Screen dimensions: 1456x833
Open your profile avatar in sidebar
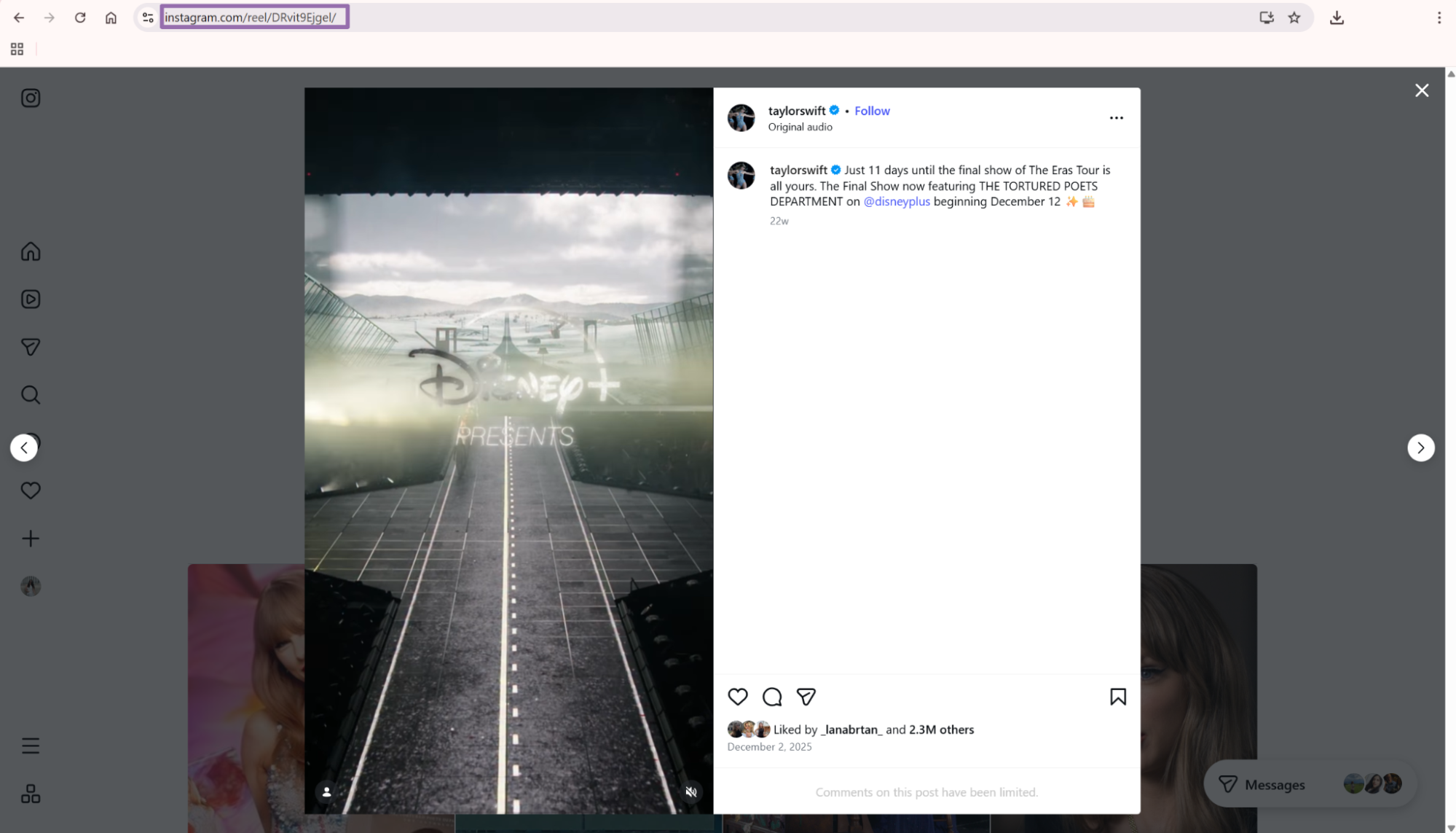click(31, 586)
